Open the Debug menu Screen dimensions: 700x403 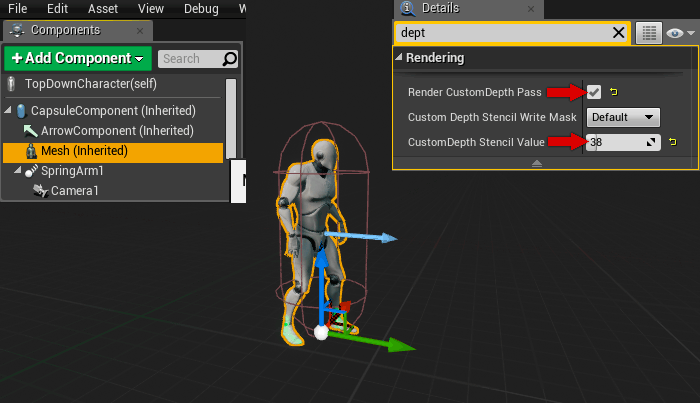(x=201, y=8)
